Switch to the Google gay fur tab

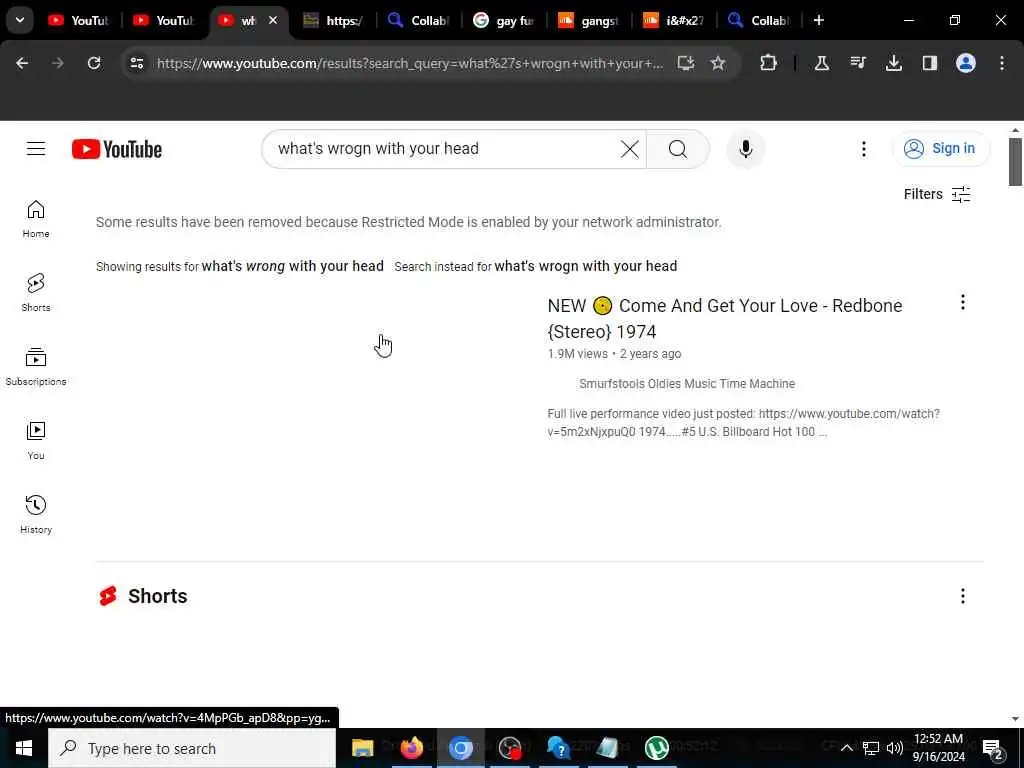(x=504, y=21)
